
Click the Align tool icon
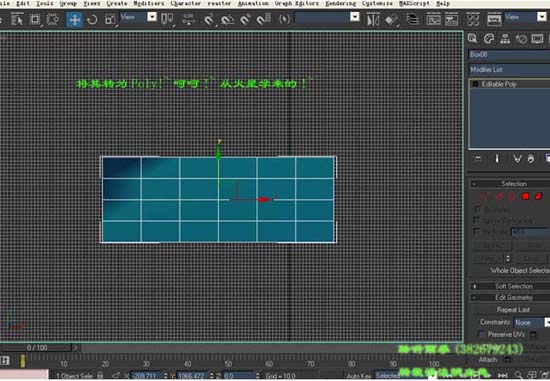(391, 19)
